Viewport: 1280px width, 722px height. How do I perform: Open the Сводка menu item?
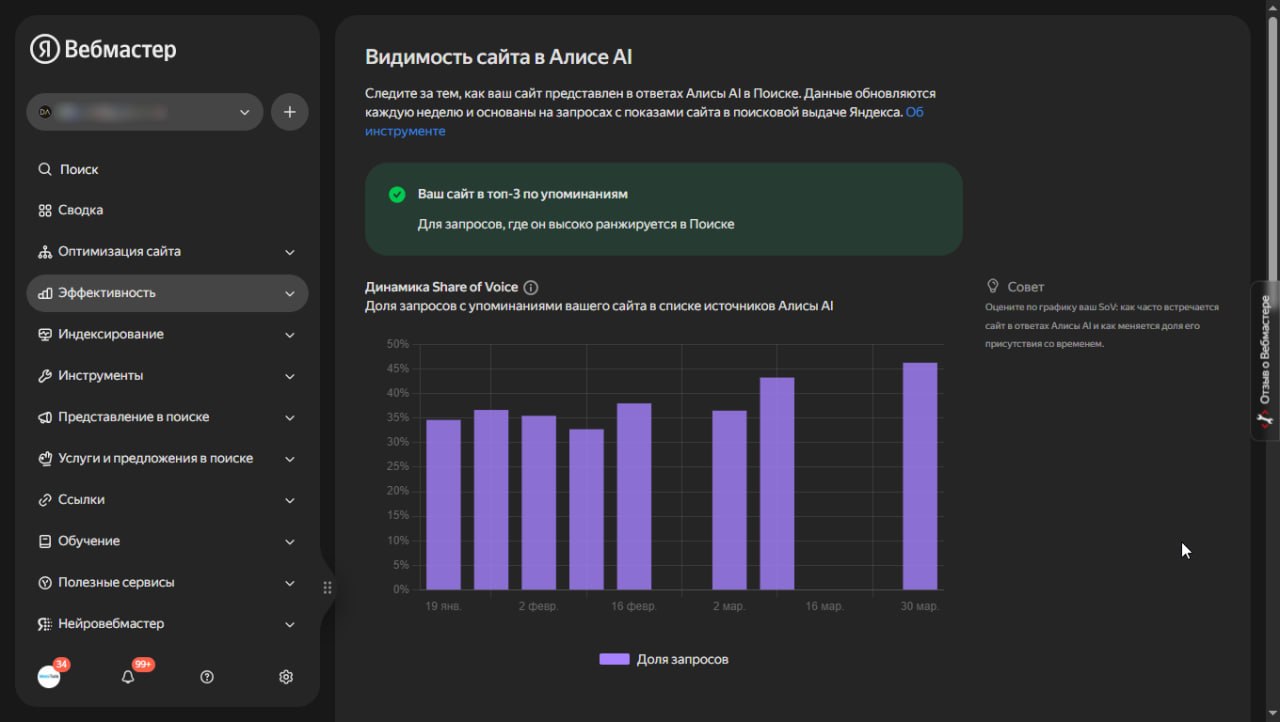point(80,210)
